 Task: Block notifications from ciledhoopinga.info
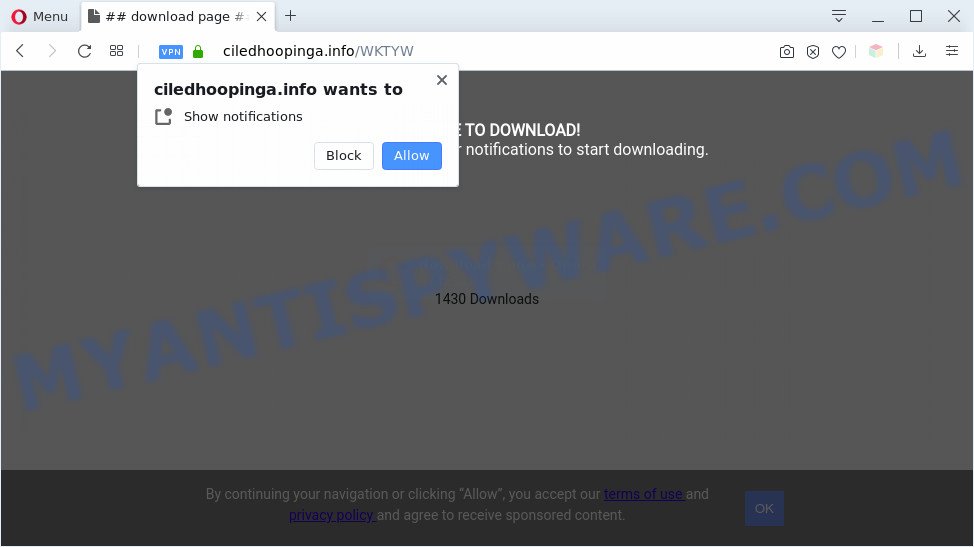coord(344,155)
